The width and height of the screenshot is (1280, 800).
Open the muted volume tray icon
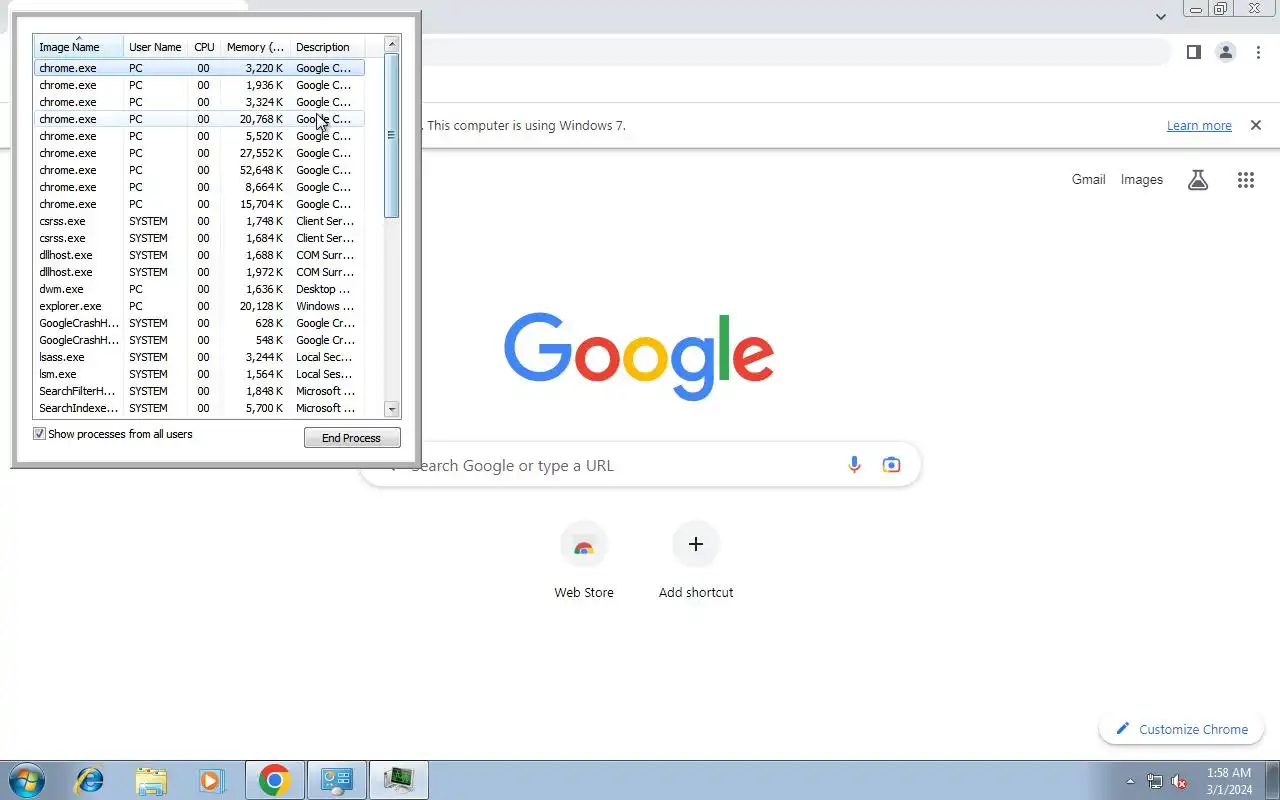(x=1180, y=781)
